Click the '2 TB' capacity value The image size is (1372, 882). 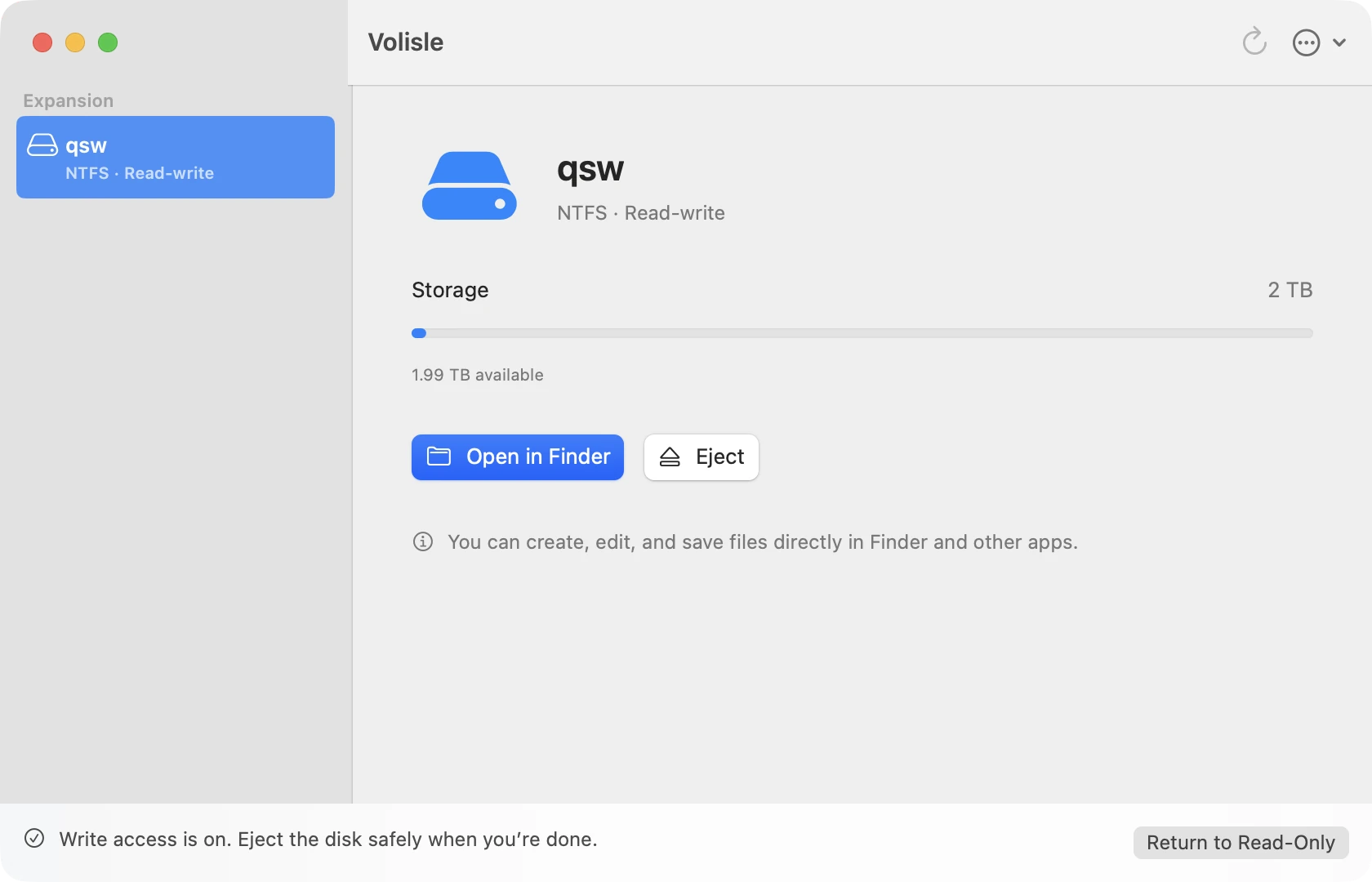1290,290
